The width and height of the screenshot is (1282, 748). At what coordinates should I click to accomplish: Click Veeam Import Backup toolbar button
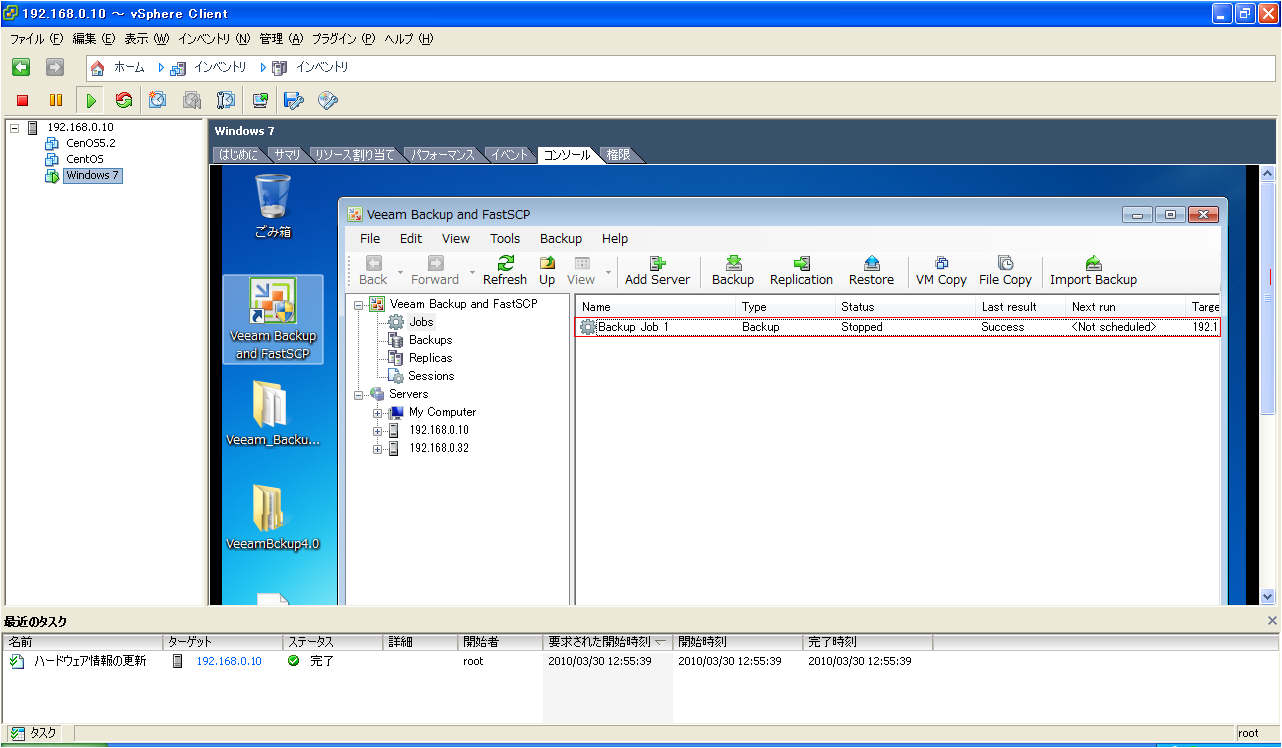pos(1093,270)
